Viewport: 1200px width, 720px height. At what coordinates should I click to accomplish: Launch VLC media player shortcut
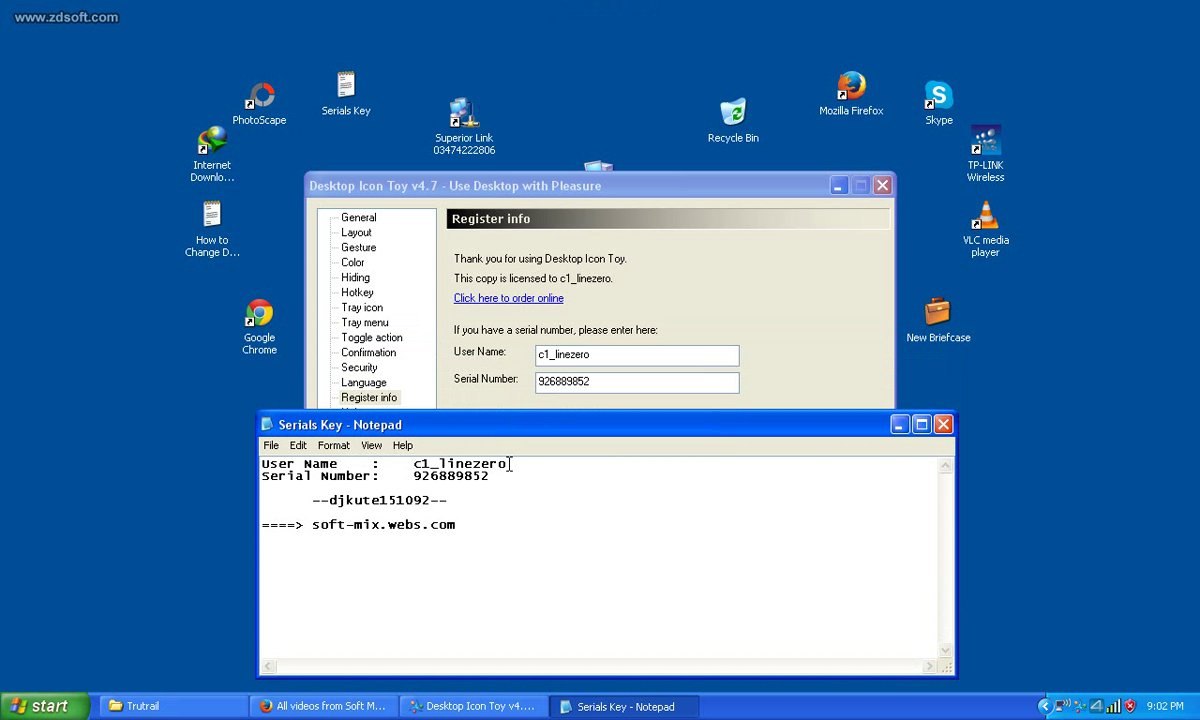point(986,229)
